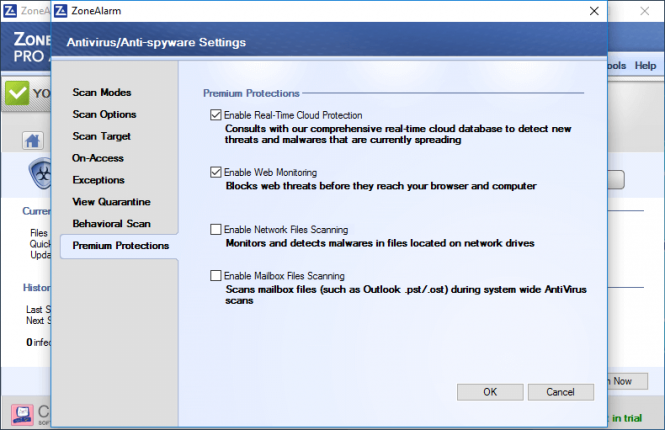Select View Quarantine in sidebar
Viewport: 665px width, 430px height.
click(111, 202)
